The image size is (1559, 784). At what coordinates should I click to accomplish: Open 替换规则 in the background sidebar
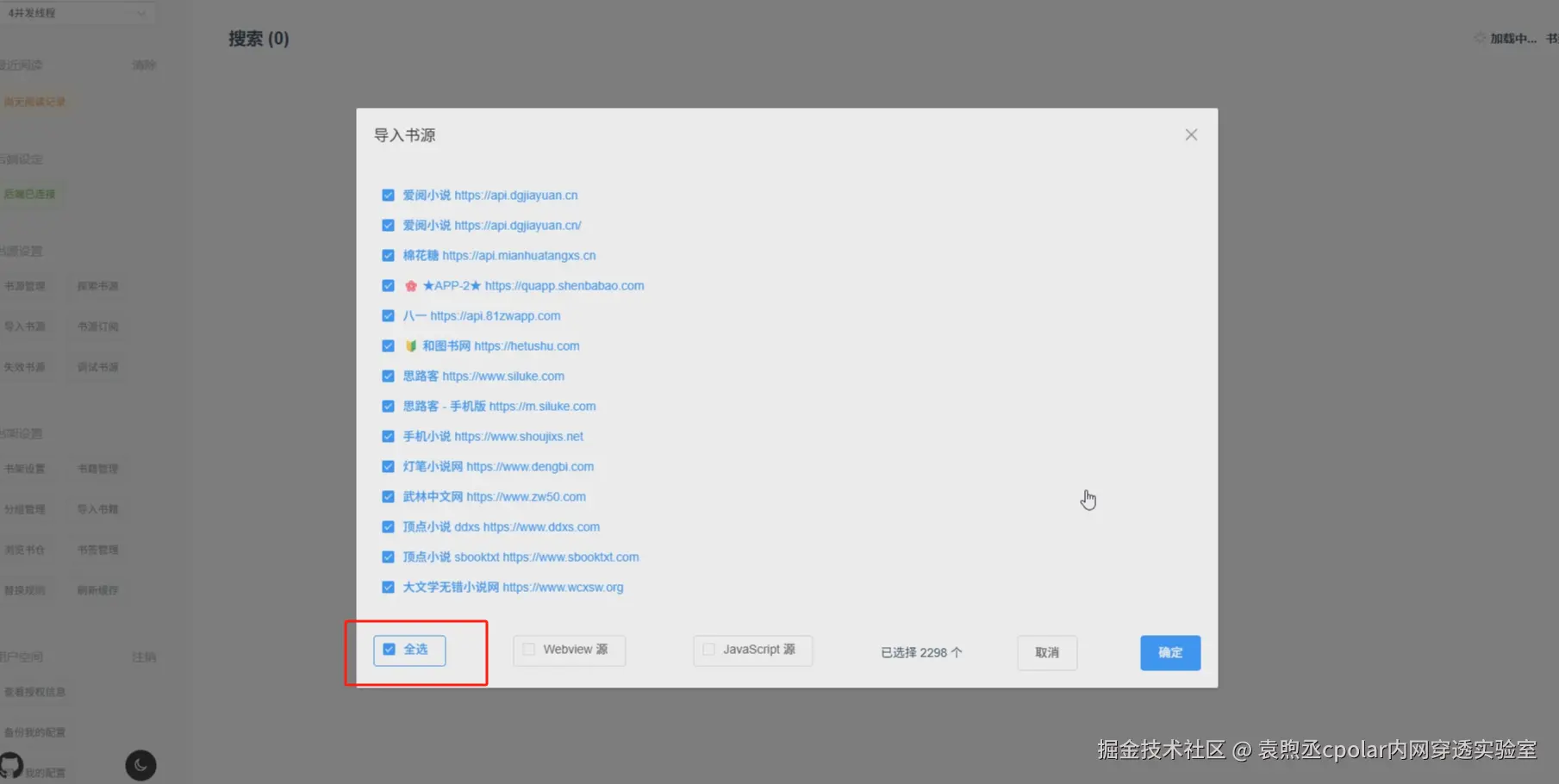24,590
